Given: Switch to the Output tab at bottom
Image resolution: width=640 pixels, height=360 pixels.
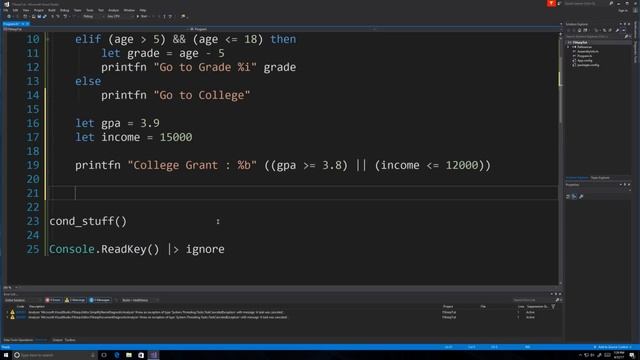Looking at the screenshot, I should 58,340.
